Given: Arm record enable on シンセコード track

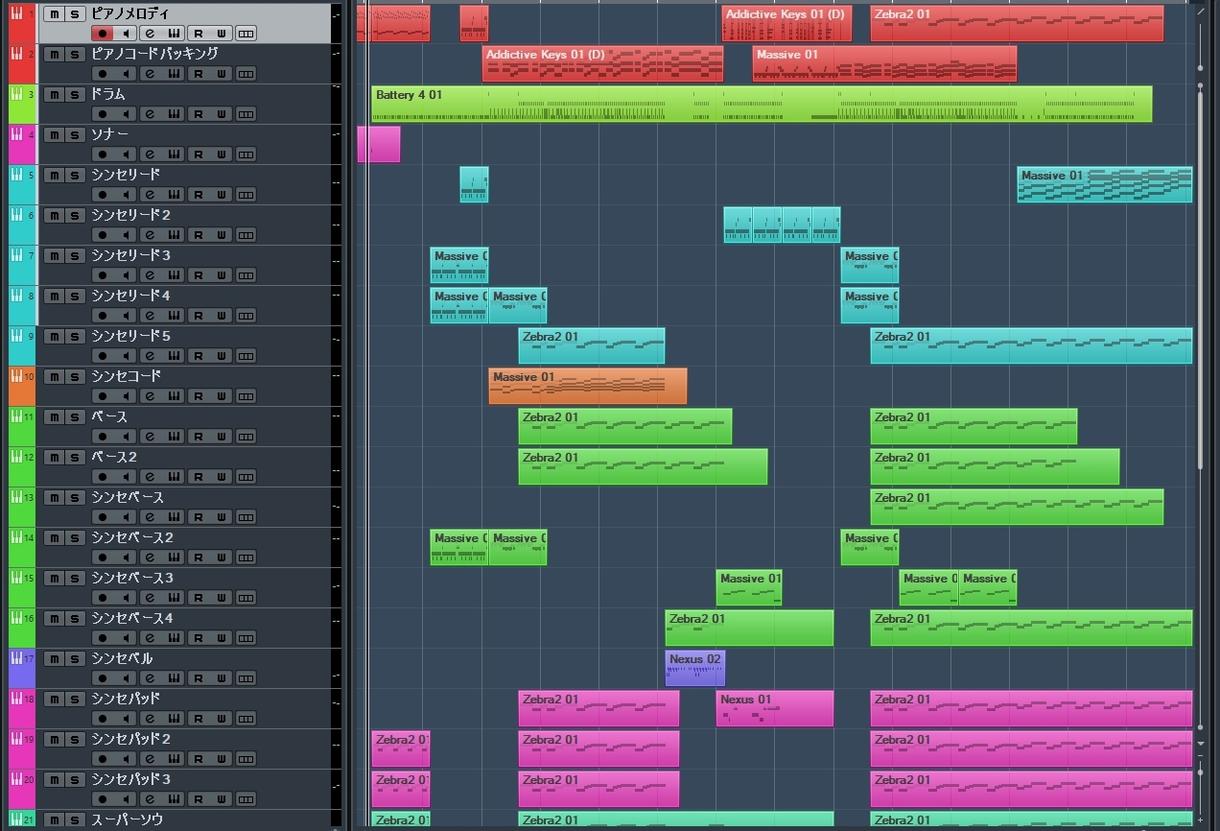Looking at the screenshot, I should pos(102,396).
